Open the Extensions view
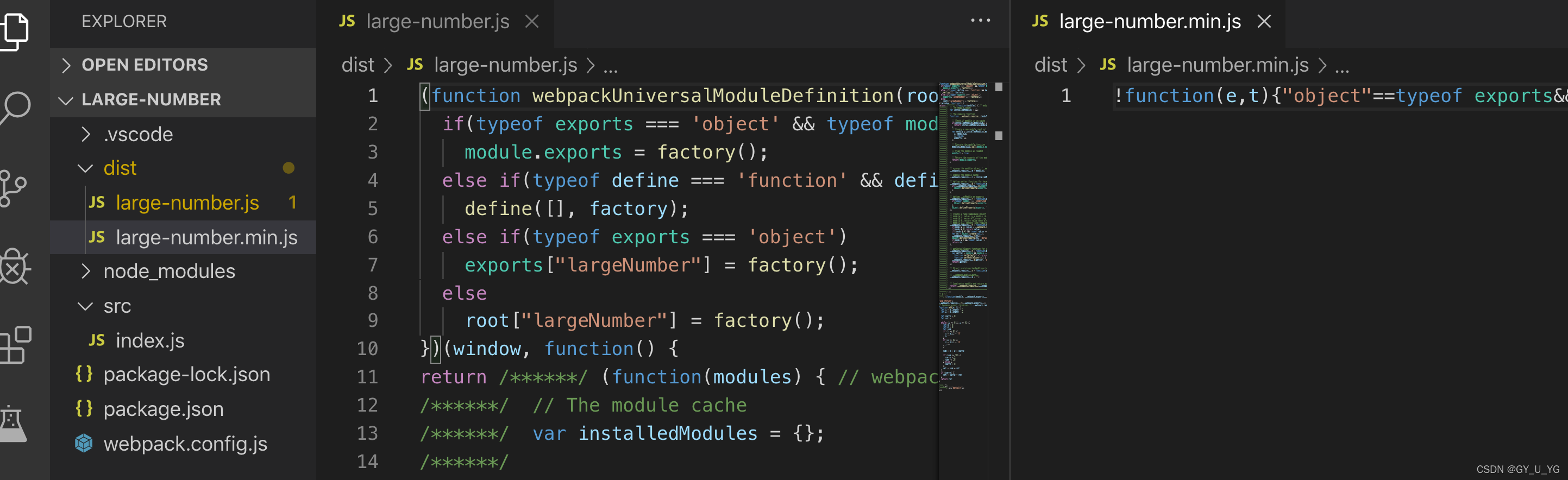Viewport: 1568px width, 480px height. tap(15, 345)
